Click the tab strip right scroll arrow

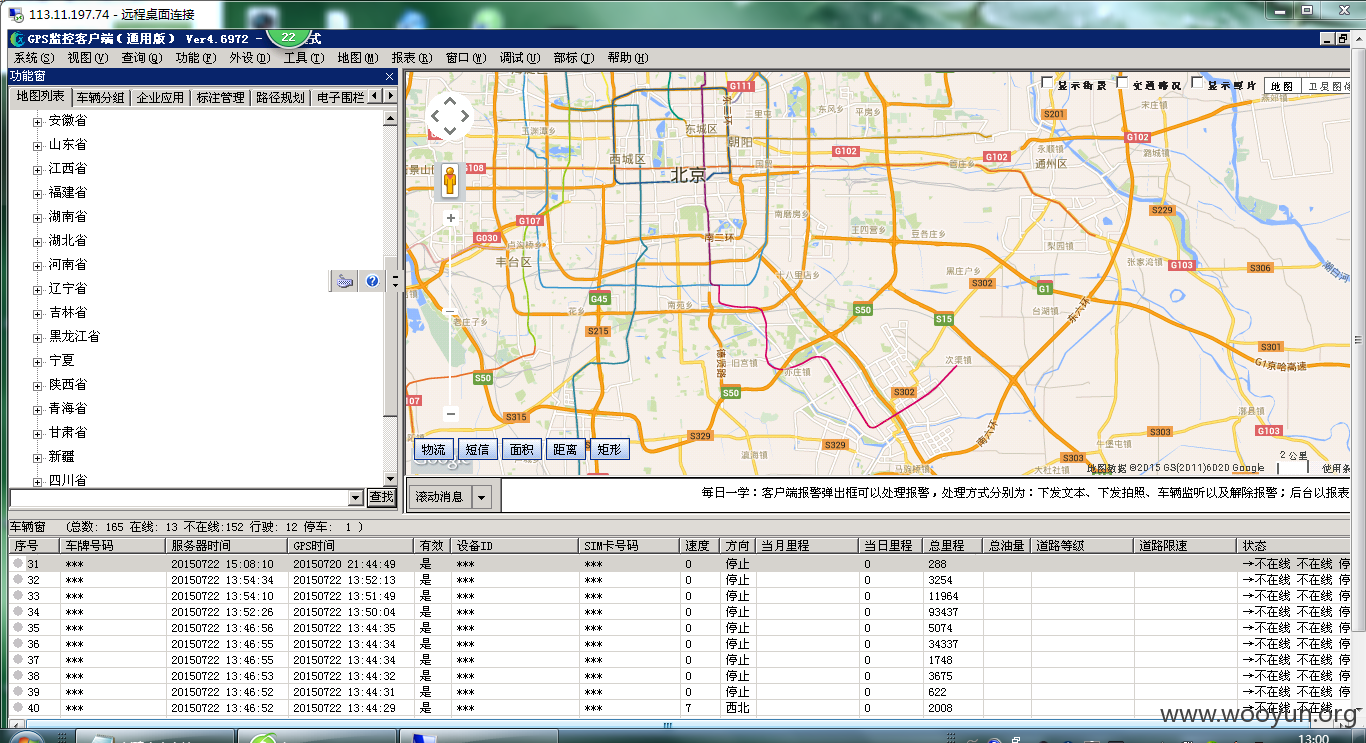[390, 96]
